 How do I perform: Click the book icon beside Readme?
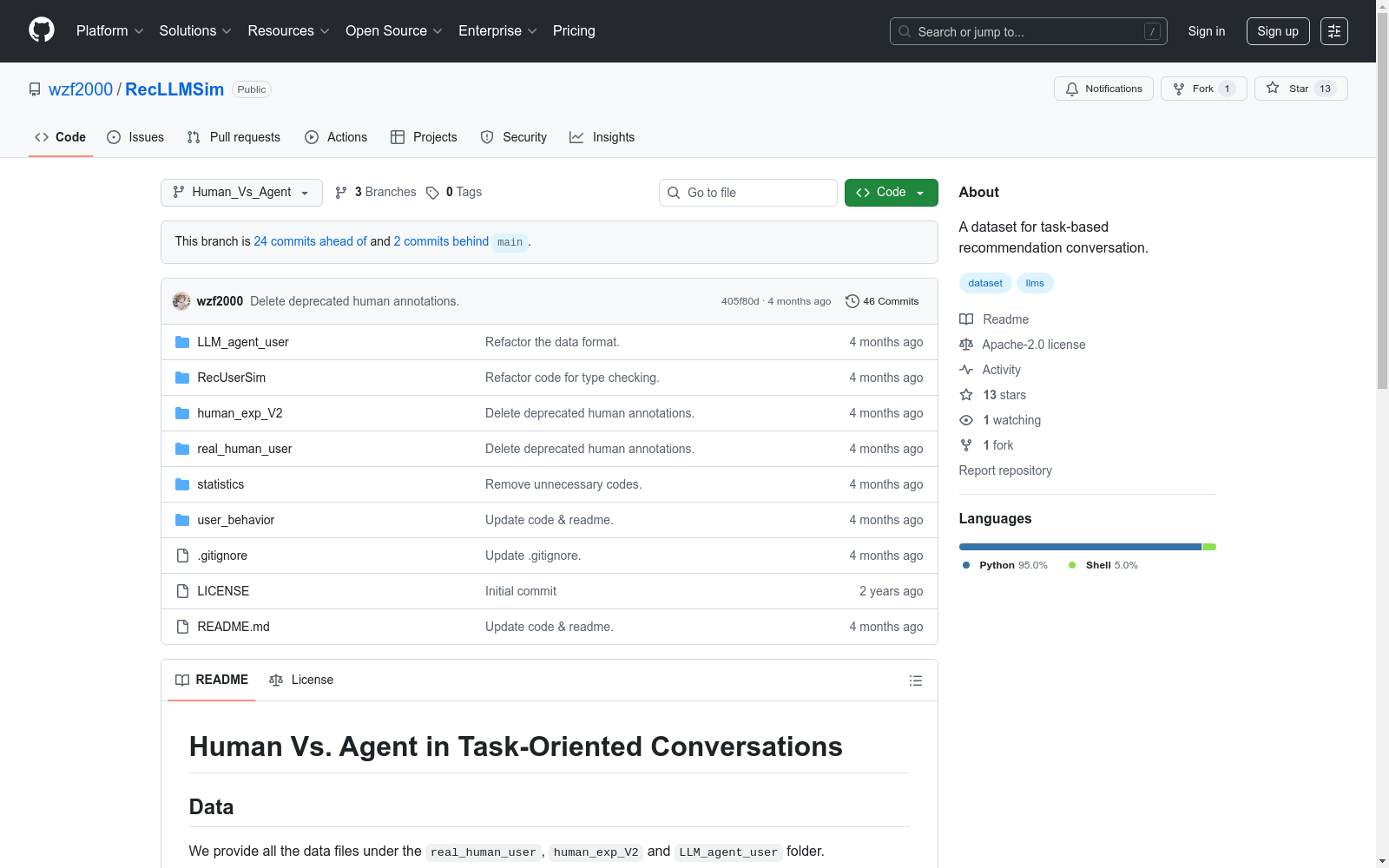pos(966,319)
